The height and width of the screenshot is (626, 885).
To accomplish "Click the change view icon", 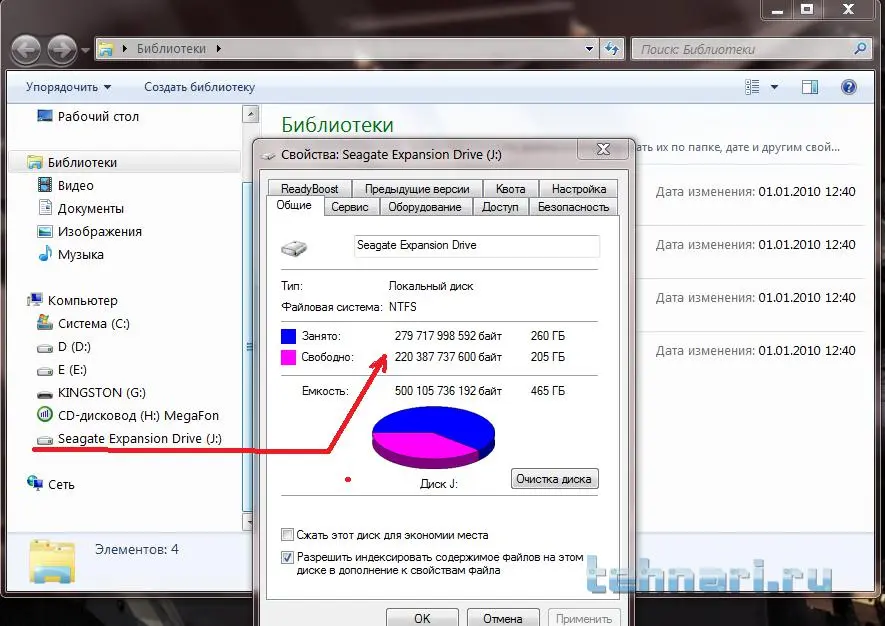I will tap(752, 87).
